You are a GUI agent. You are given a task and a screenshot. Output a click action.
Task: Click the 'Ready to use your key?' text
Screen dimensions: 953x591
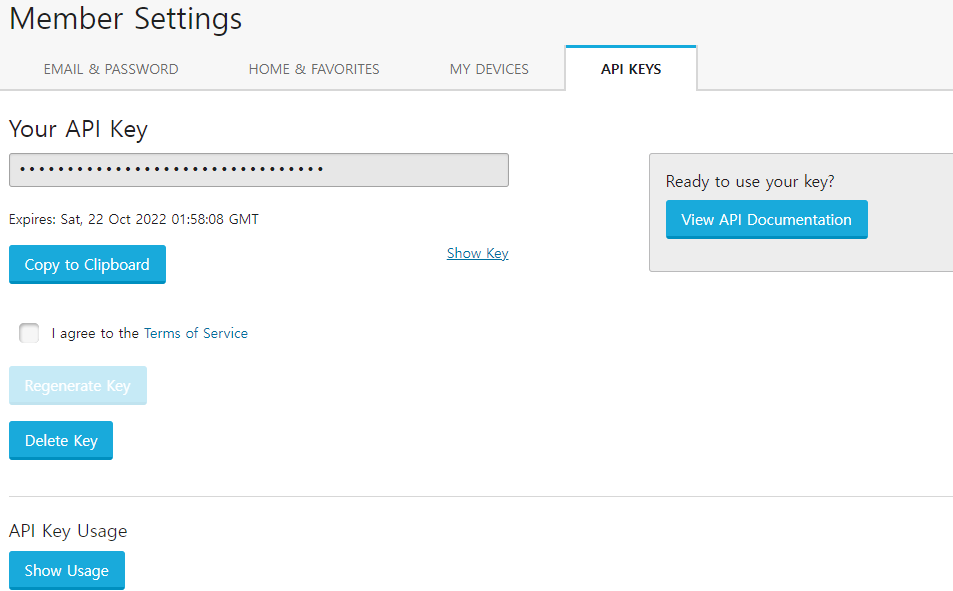coord(750,181)
